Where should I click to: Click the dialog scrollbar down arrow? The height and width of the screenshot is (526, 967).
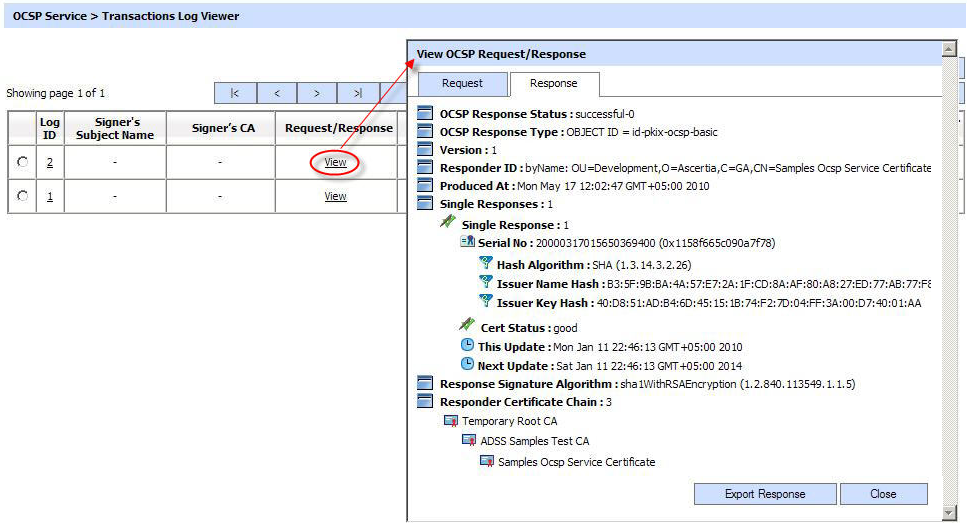[949, 513]
